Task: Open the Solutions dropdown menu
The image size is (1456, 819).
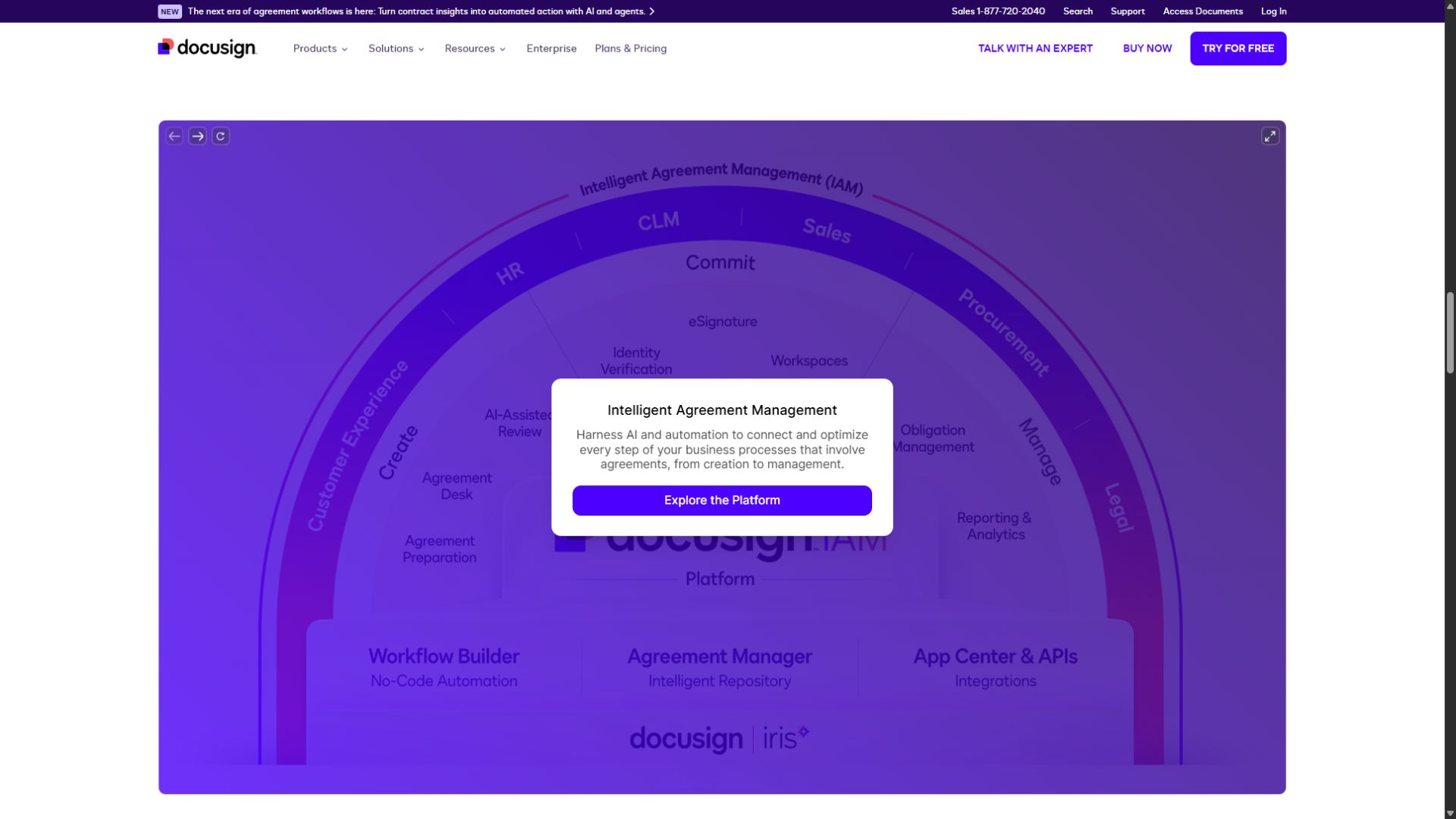Action: [397, 49]
